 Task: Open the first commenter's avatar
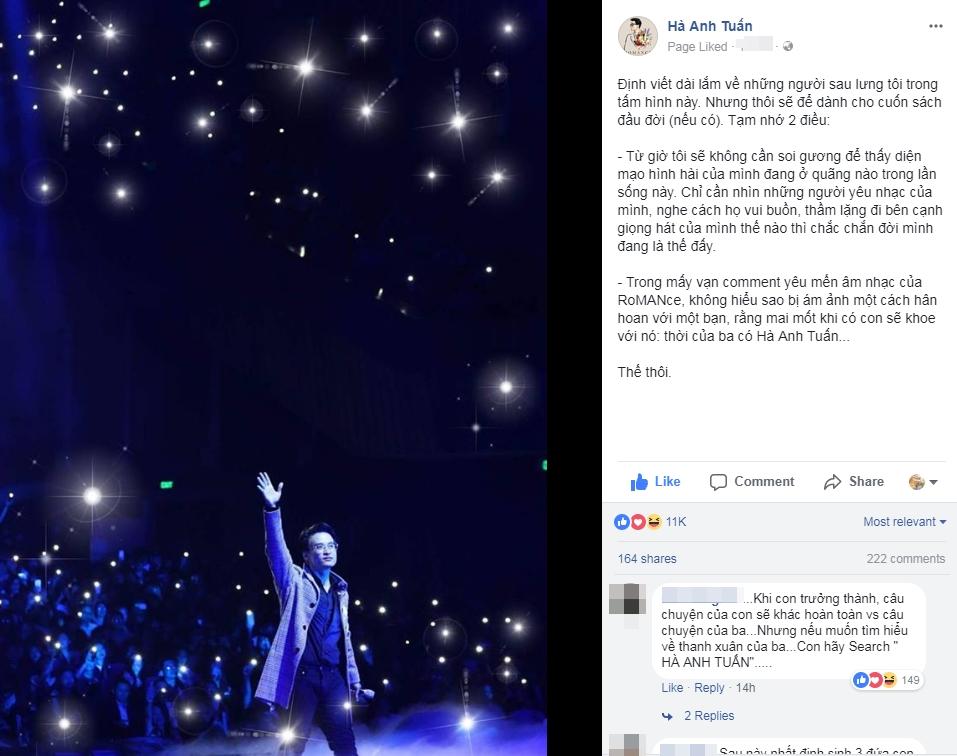tap(627, 599)
